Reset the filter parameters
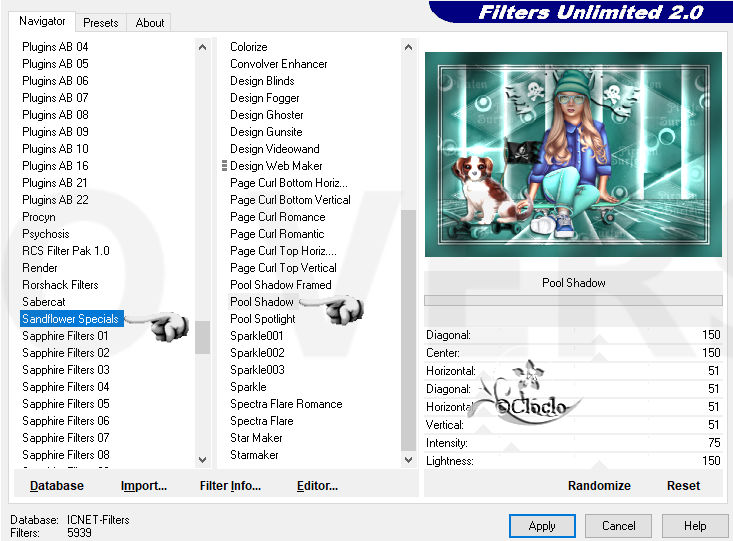Screen dimensions: 733x541 683,486
